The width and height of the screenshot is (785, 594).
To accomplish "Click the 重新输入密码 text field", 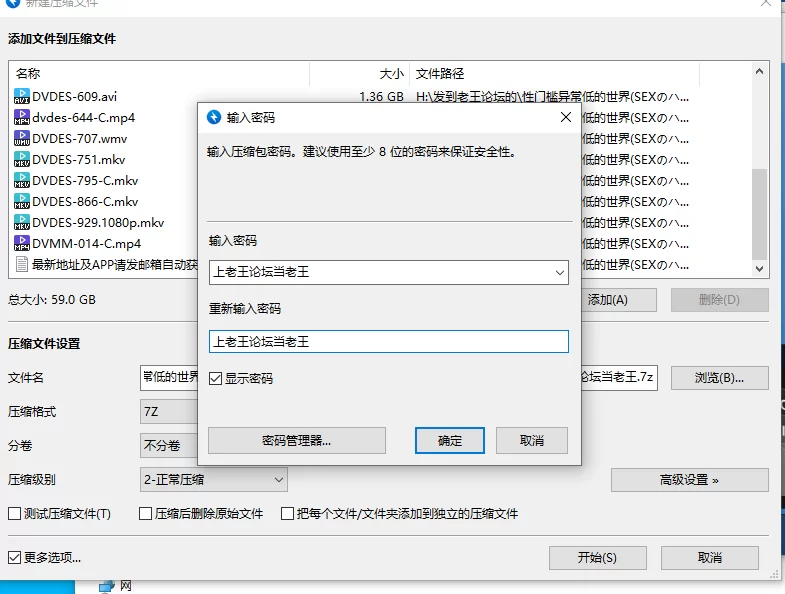I will [x=388, y=342].
